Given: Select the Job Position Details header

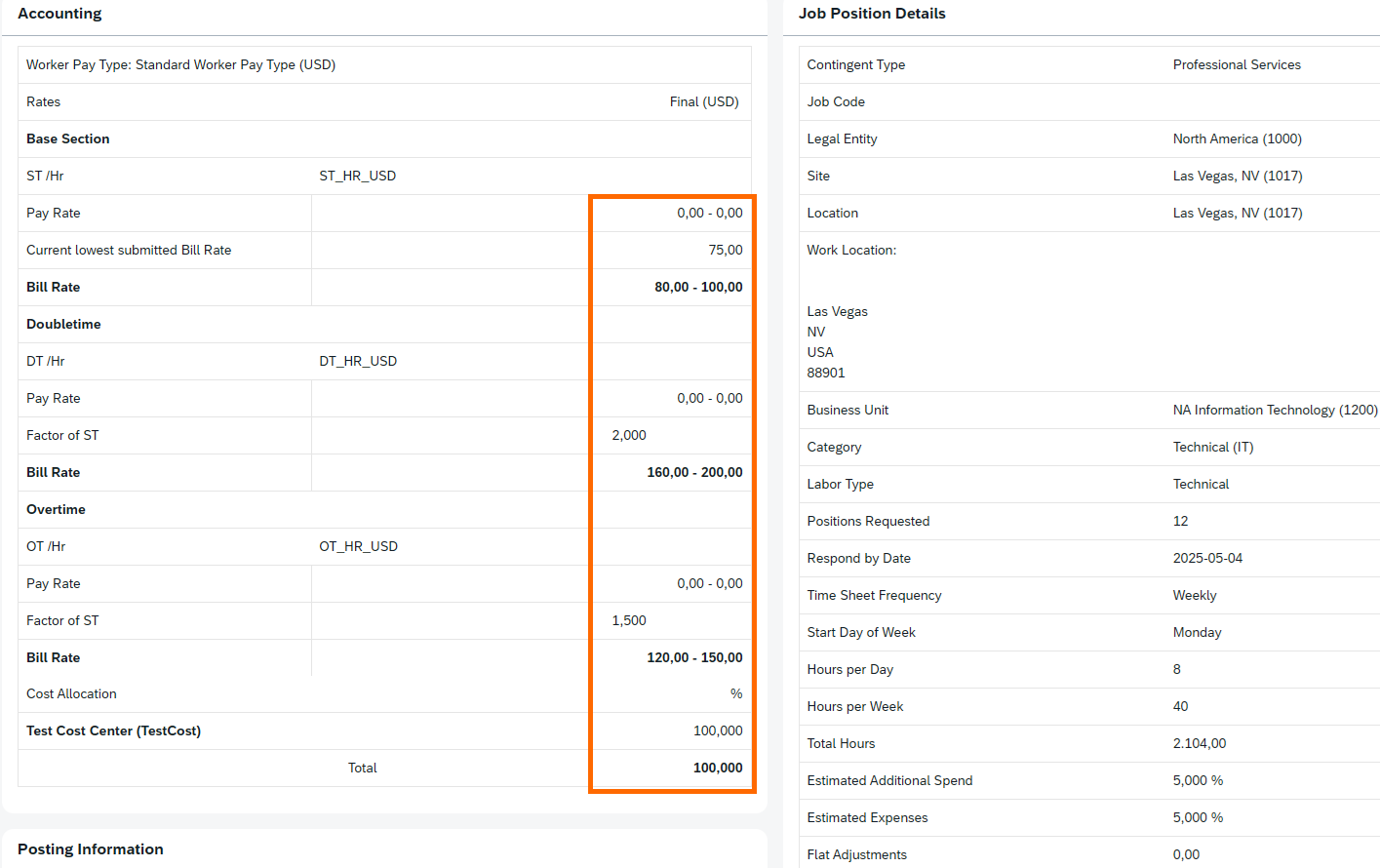Looking at the screenshot, I should [872, 14].
